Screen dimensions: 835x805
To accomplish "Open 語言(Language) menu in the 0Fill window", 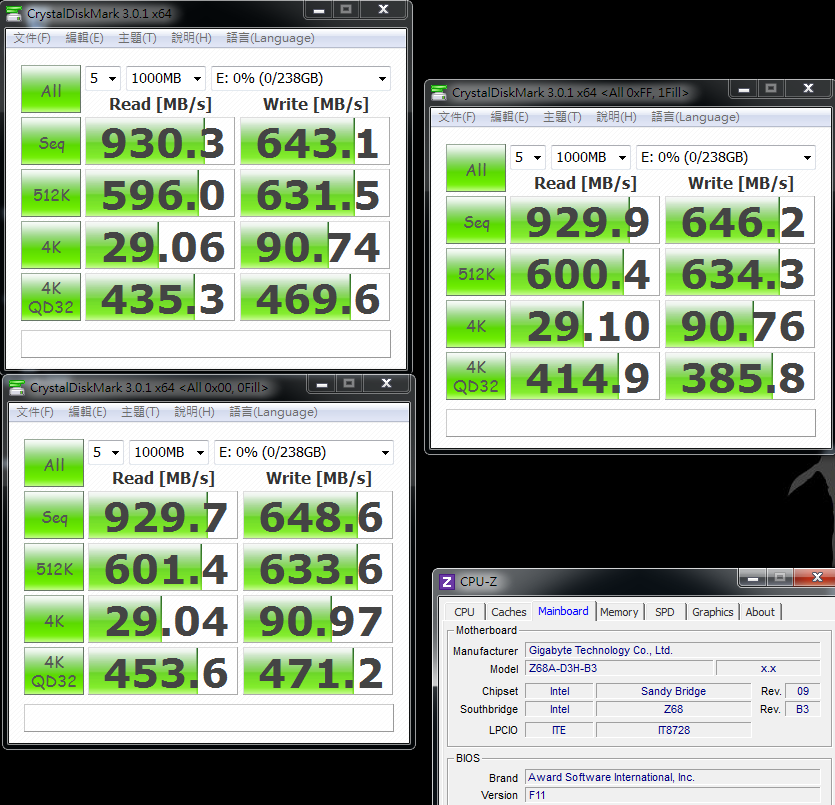I will click(274, 412).
